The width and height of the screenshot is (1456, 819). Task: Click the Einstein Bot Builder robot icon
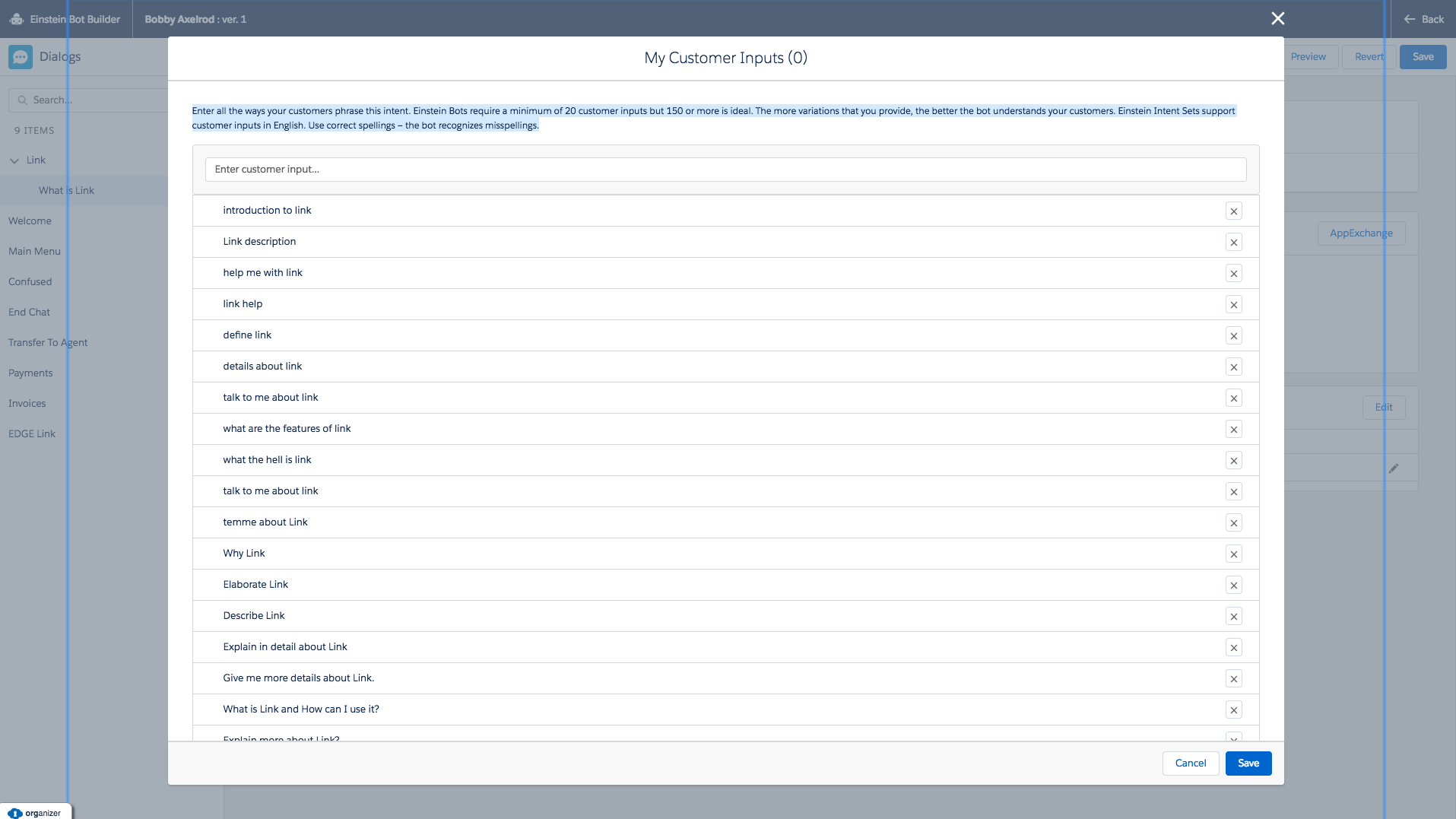click(17, 19)
